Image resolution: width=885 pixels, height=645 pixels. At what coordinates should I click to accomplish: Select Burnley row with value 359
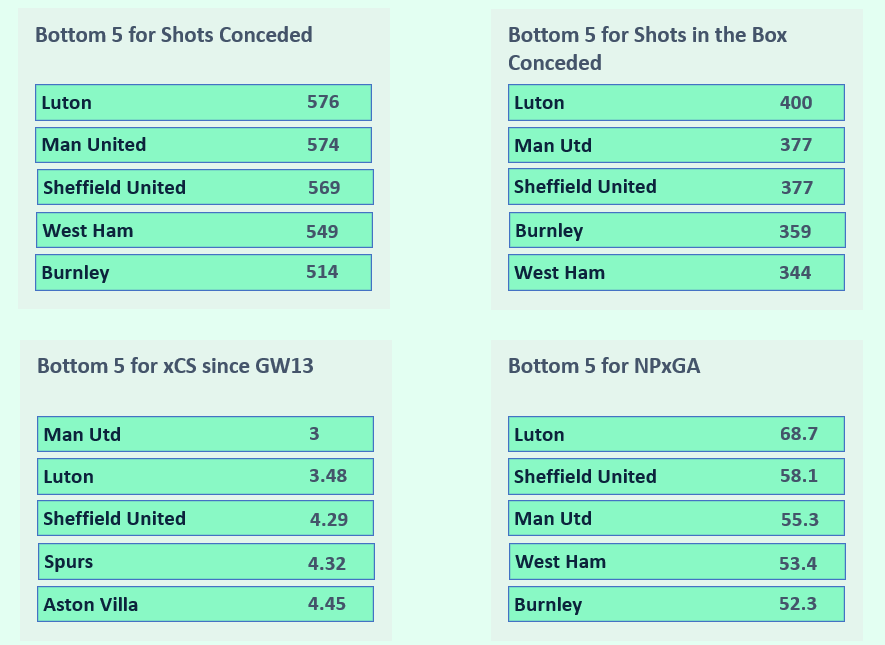point(677,230)
